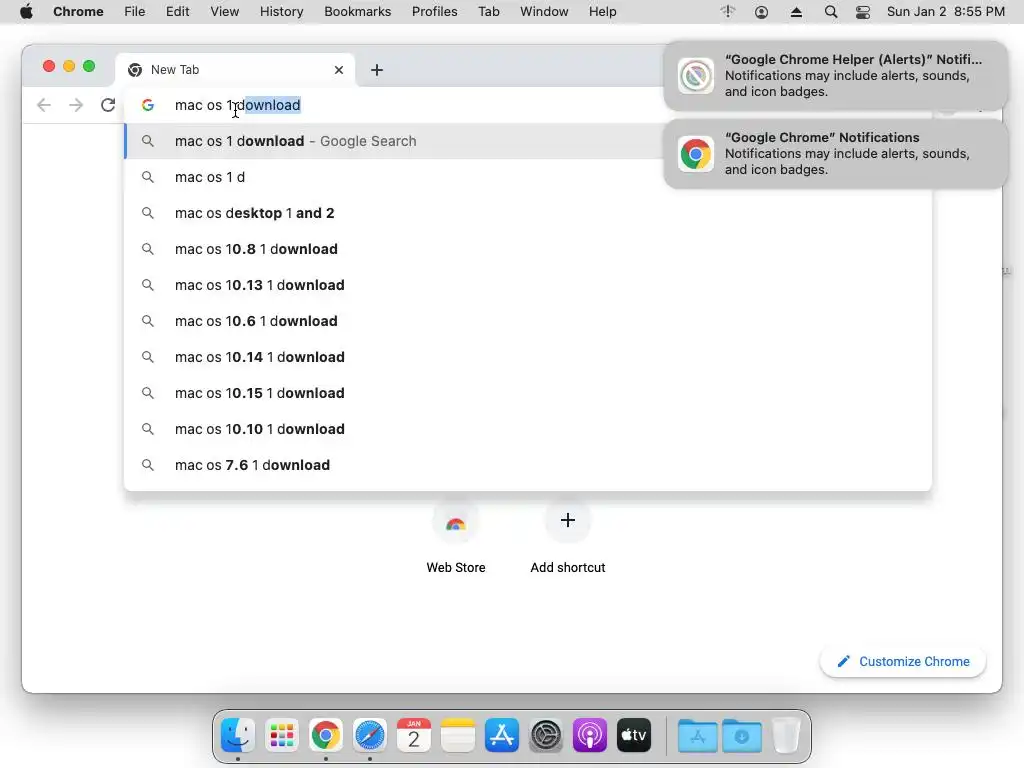Choose suggestion 'mac os 10.14 1 download'

(x=528, y=357)
